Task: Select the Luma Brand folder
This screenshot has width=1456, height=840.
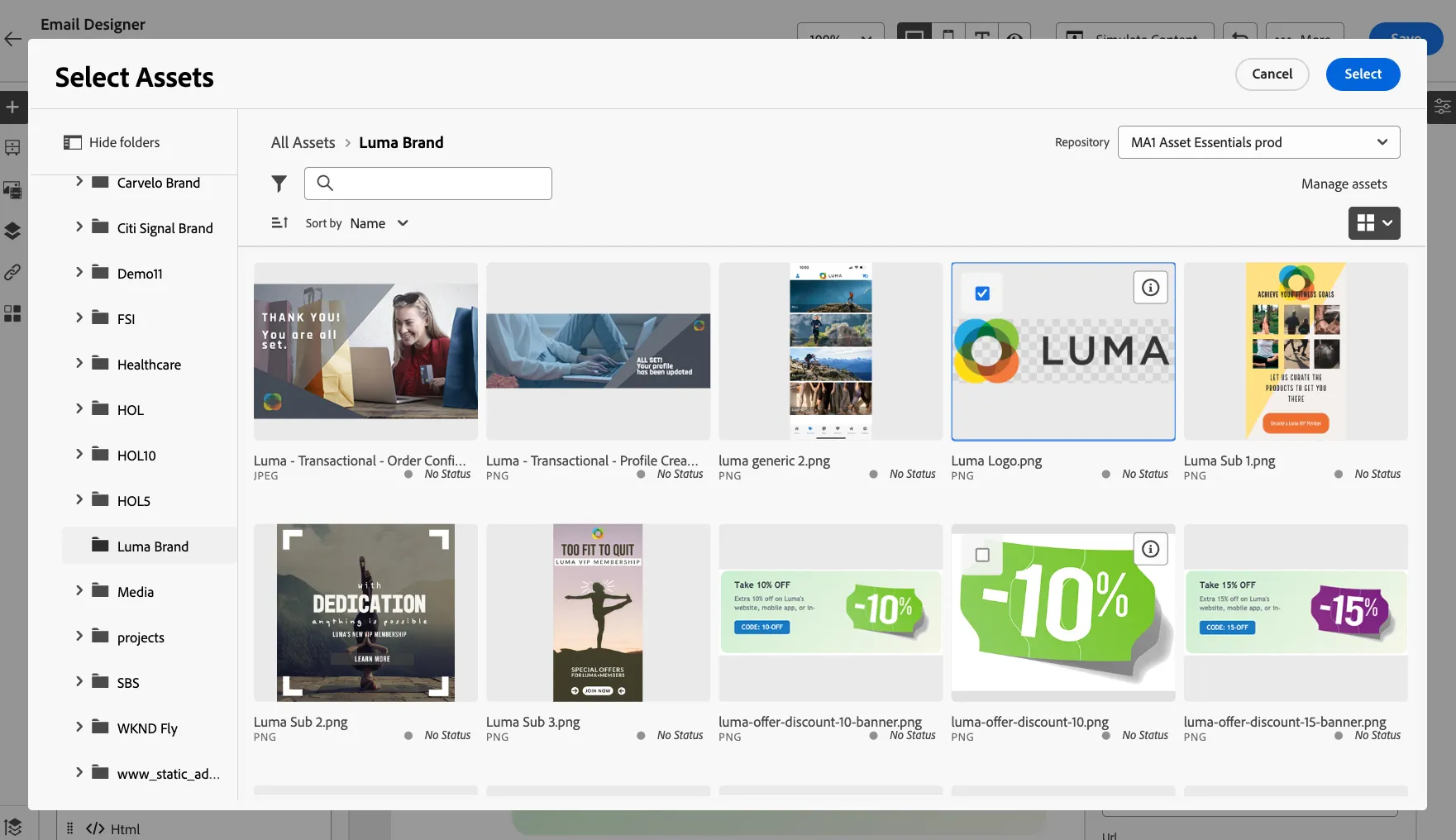Action: [x=150, y=546]
